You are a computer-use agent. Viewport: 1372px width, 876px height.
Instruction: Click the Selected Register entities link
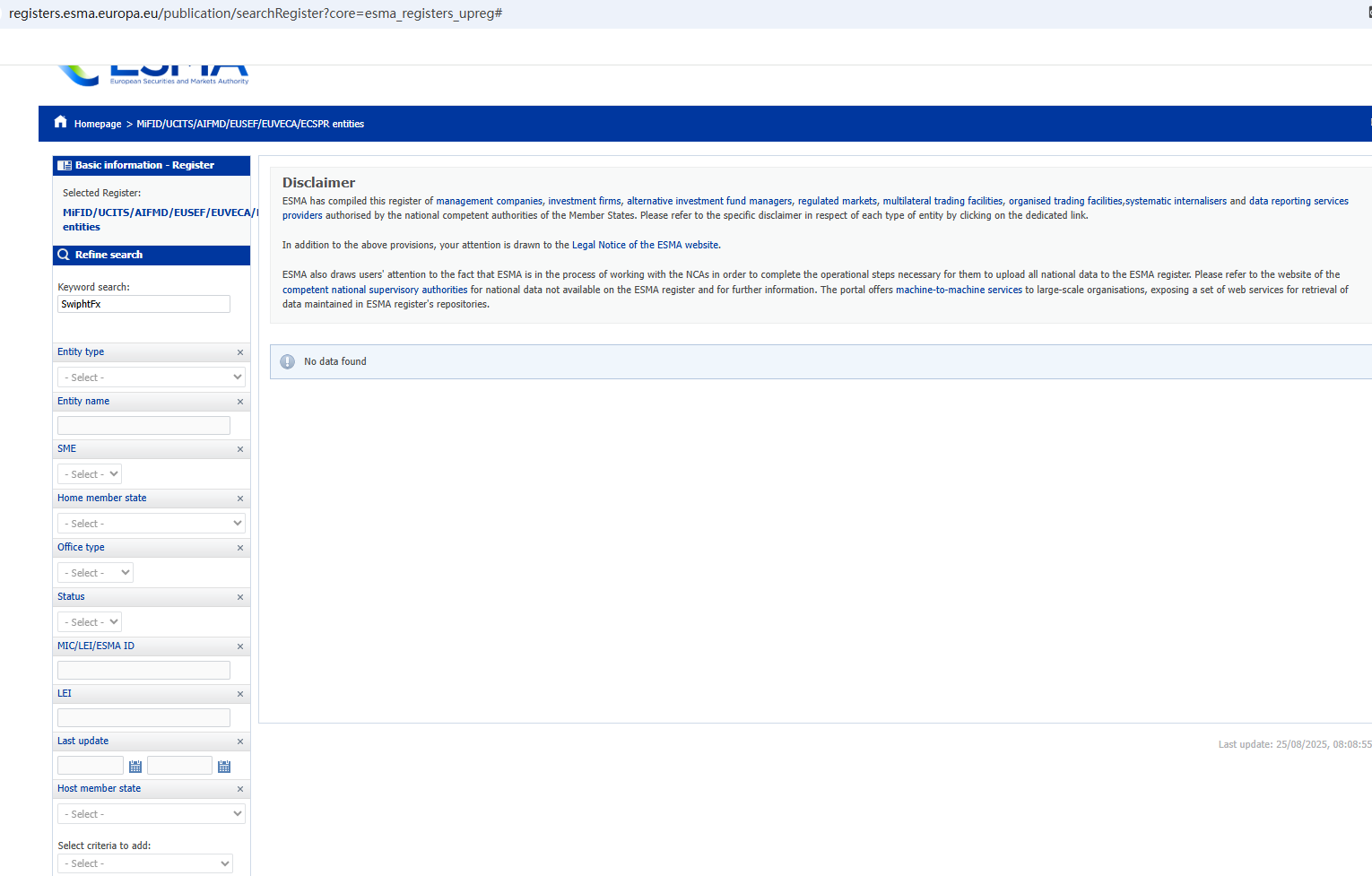[x=157, y=220]
